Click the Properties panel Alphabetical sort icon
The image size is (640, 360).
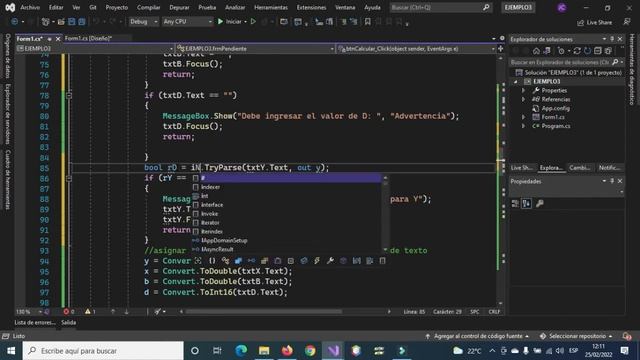point(526,203)
